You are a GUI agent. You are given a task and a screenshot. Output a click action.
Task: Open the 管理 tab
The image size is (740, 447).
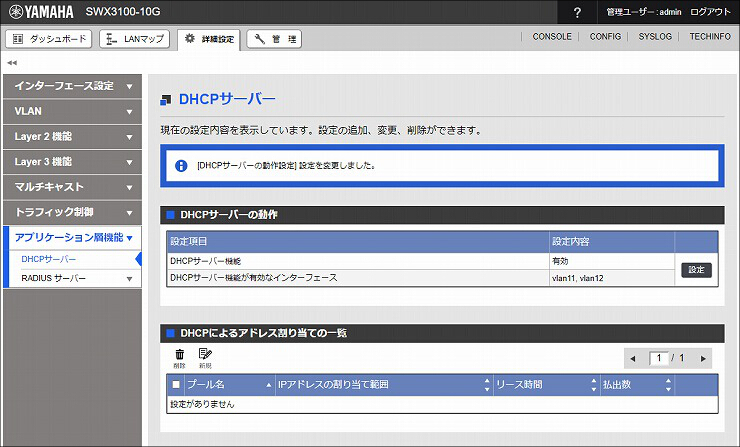click(x=274, y=39)
